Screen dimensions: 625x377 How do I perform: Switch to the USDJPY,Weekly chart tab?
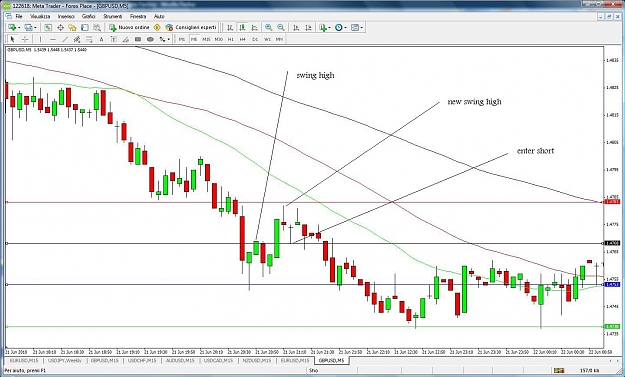(x=64, y=360)
